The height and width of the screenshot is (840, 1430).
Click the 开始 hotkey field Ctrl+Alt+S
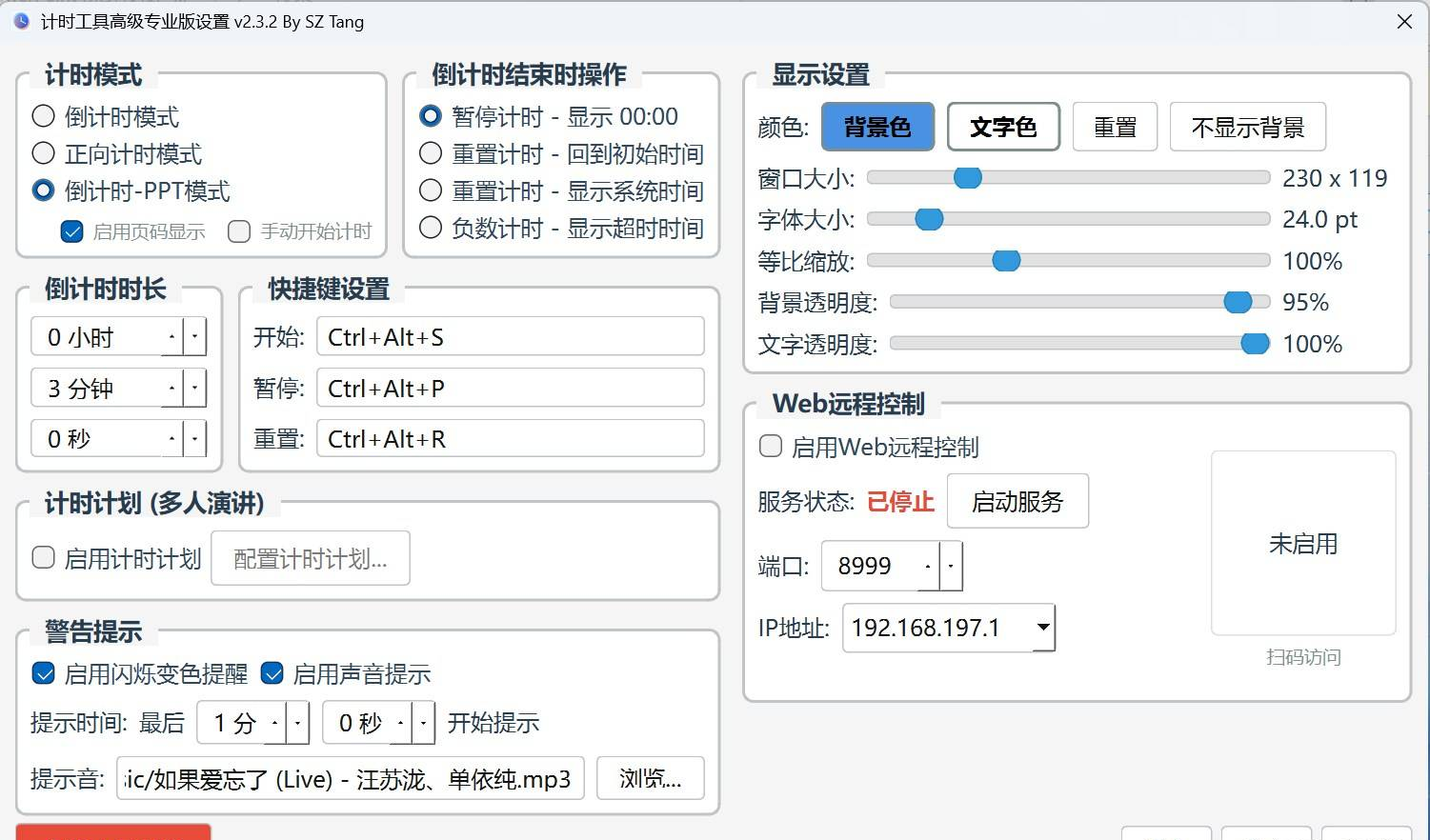point(510,337)
